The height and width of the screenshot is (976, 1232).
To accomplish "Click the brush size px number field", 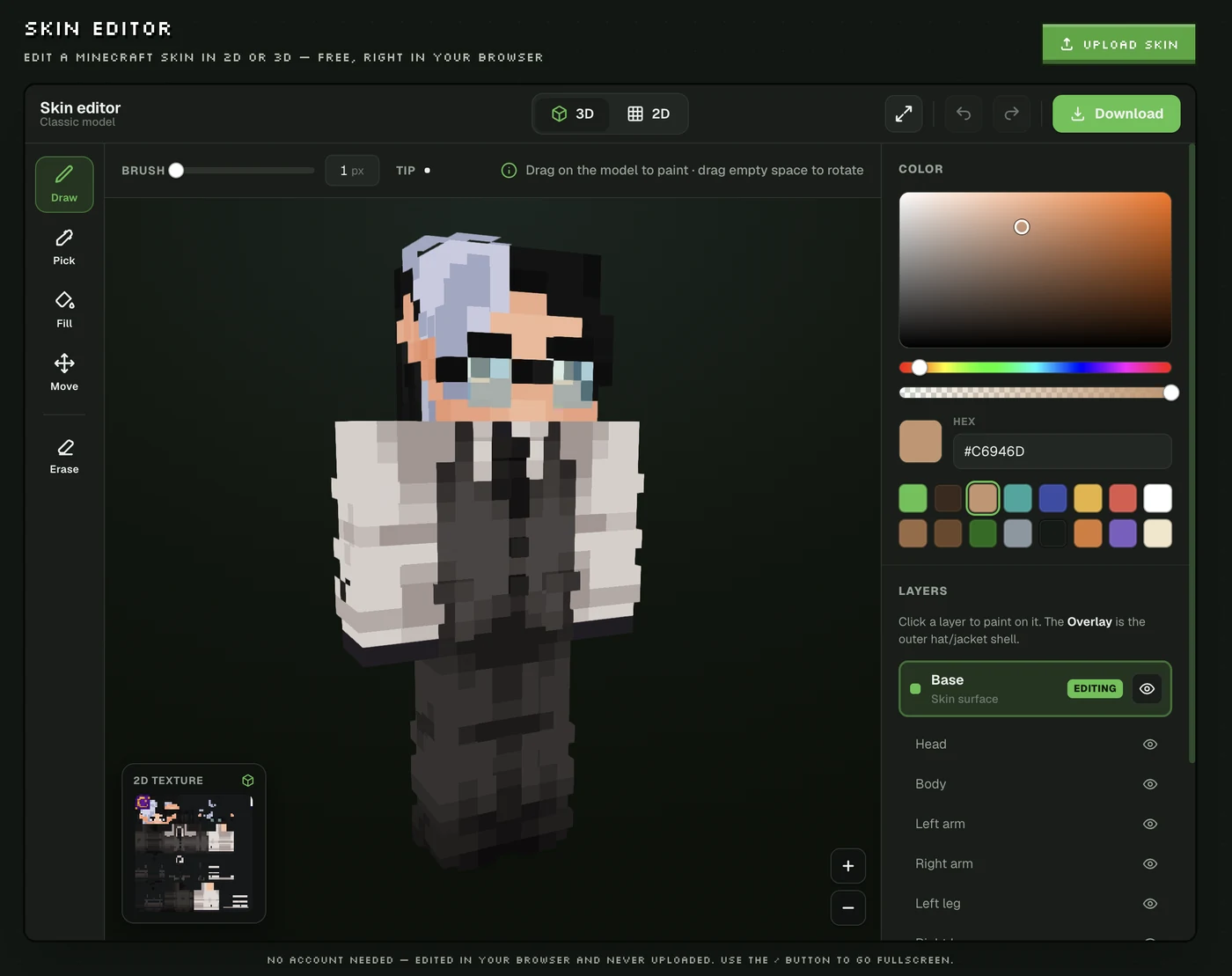I will [x=352, y=171].
